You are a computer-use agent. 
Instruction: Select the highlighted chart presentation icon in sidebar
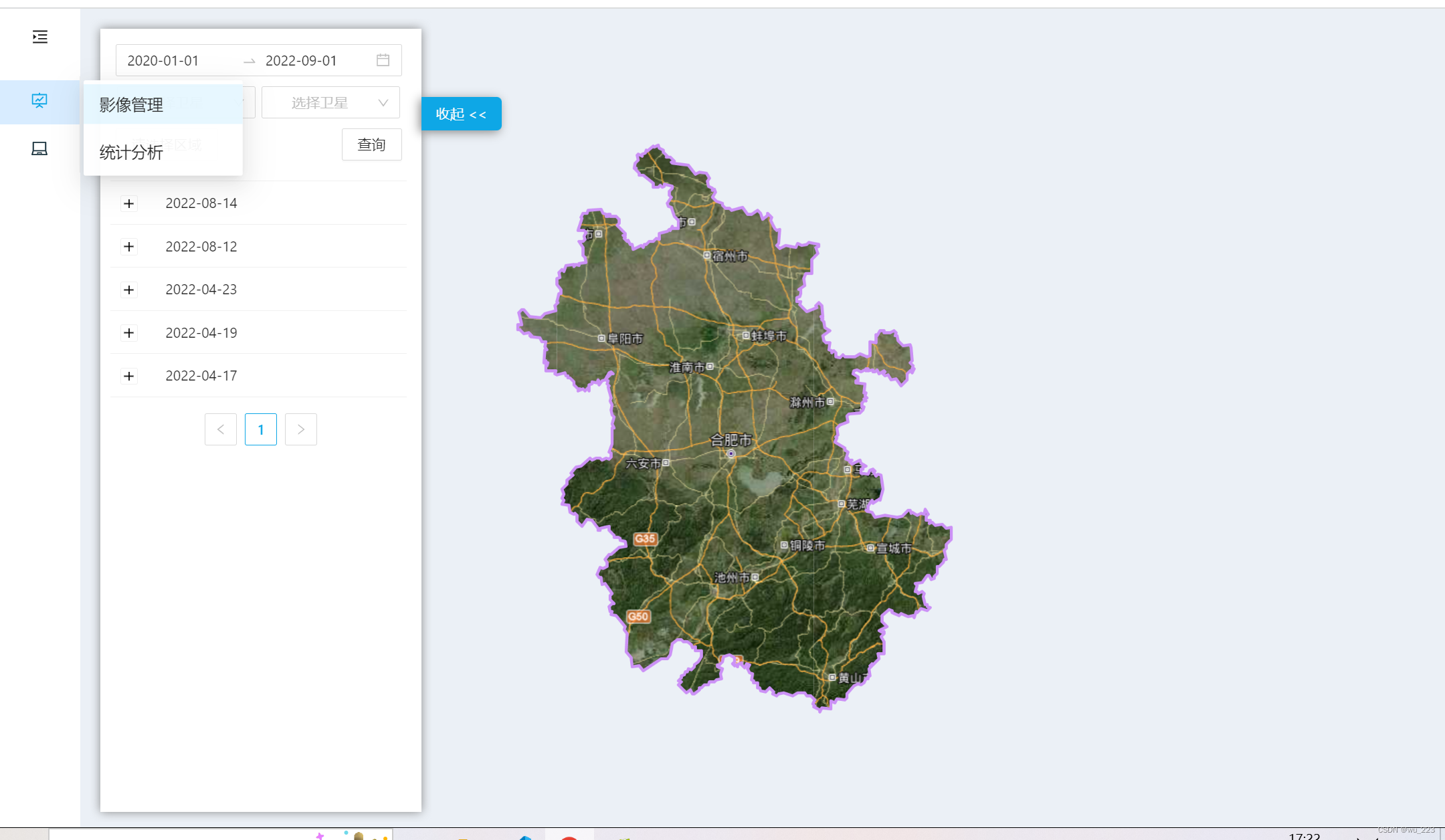click(39, 101)
